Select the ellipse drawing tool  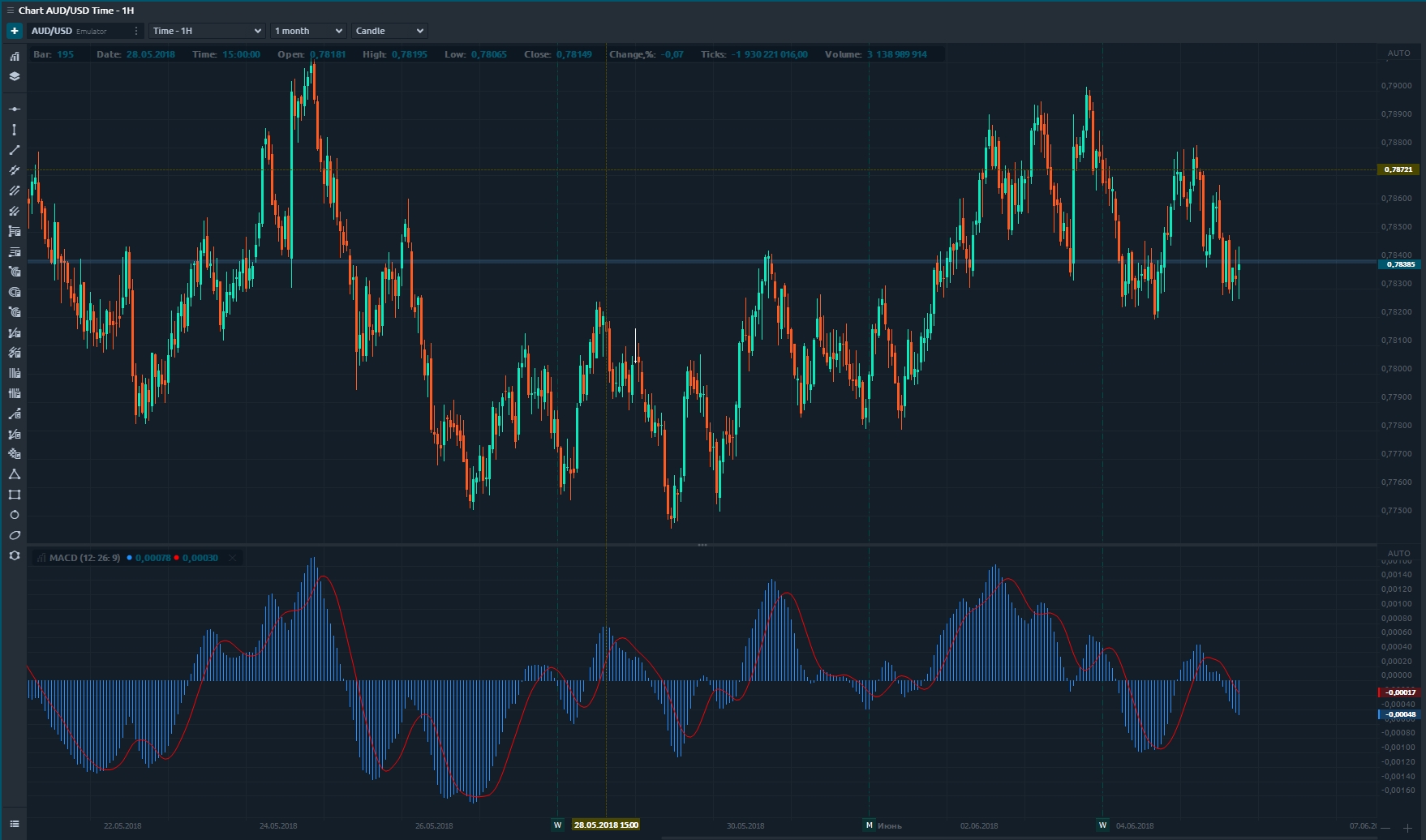(x=15, y=535)
